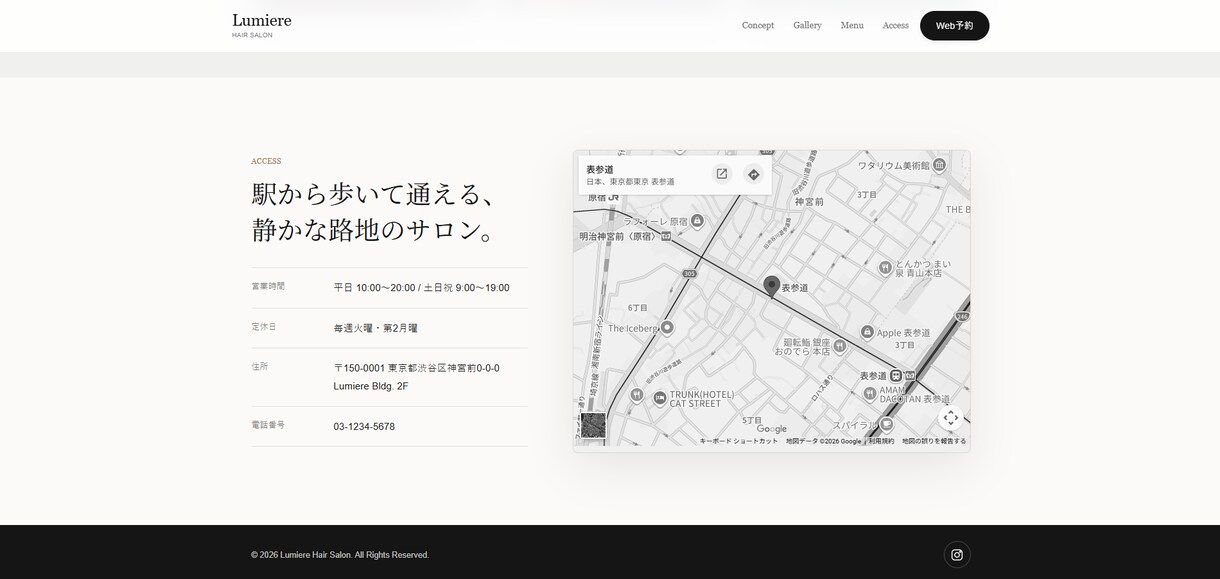
Task: Click the AMAM DACOTAN restaurant marker
Action: click(x=870, y=393)
